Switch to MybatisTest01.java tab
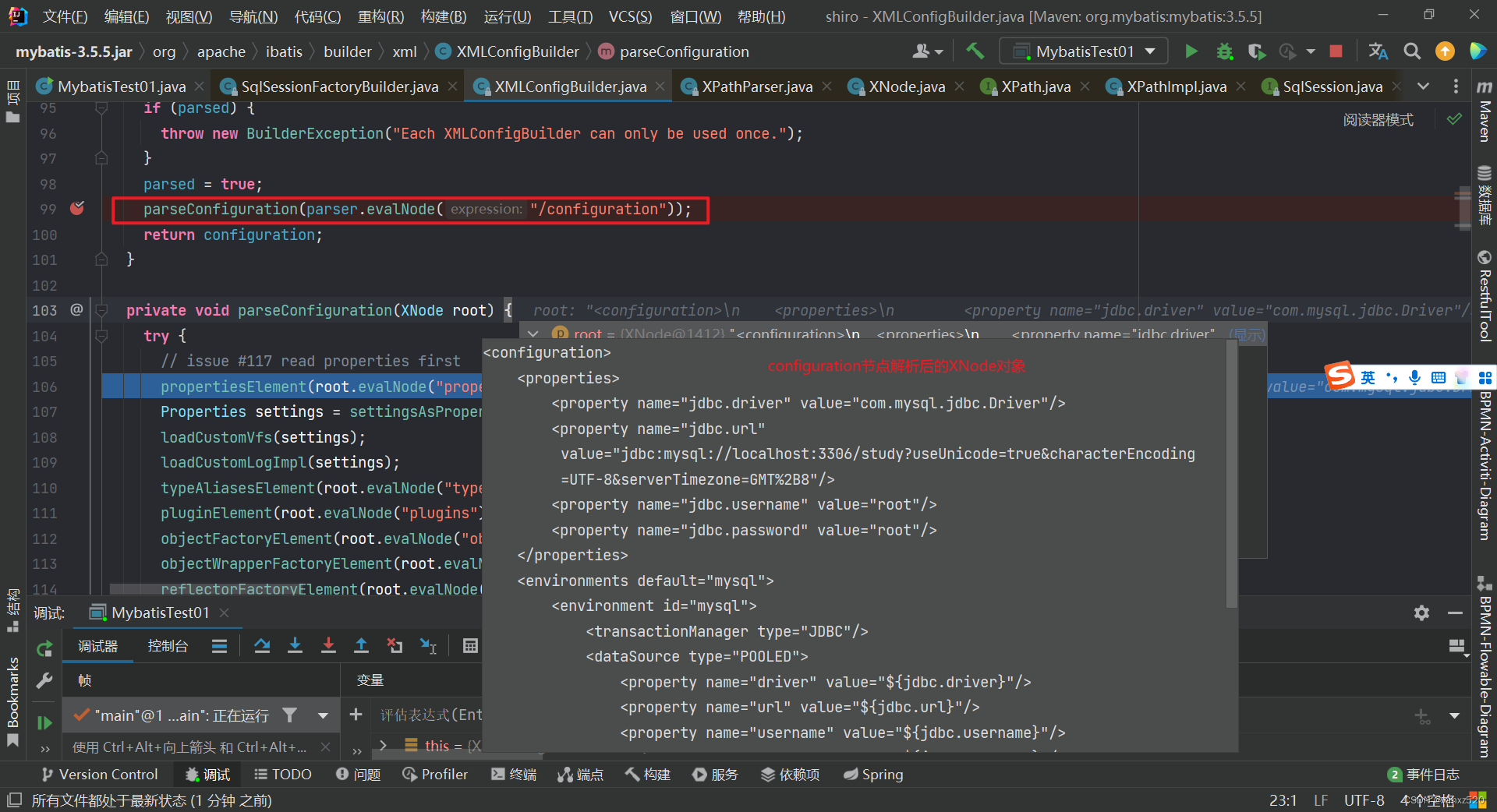Image resolution: width=1497 pixels, height=812 pixels. coord(121,86)
